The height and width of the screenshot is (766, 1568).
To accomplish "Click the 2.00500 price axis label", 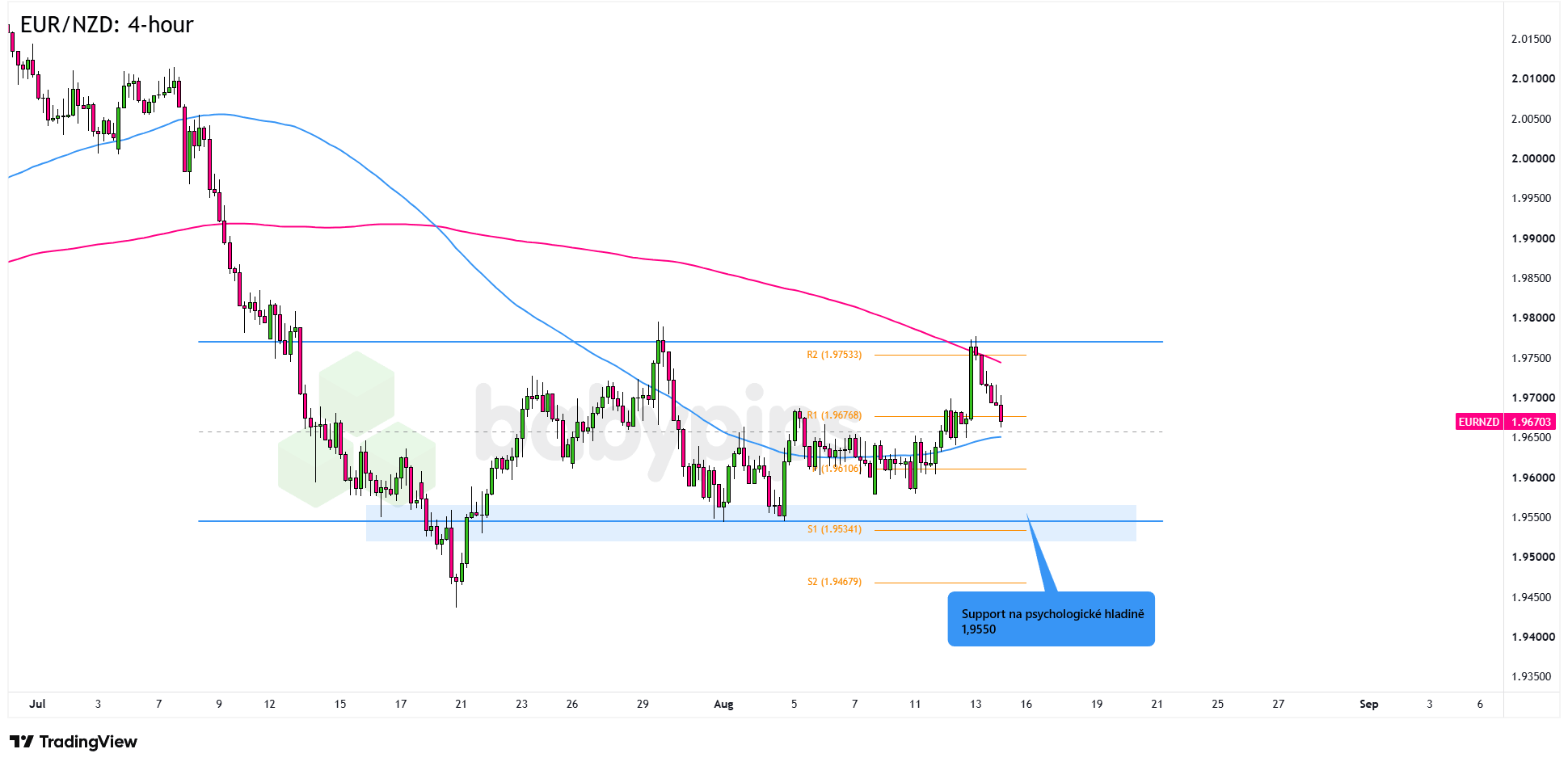I will 1532,119.
